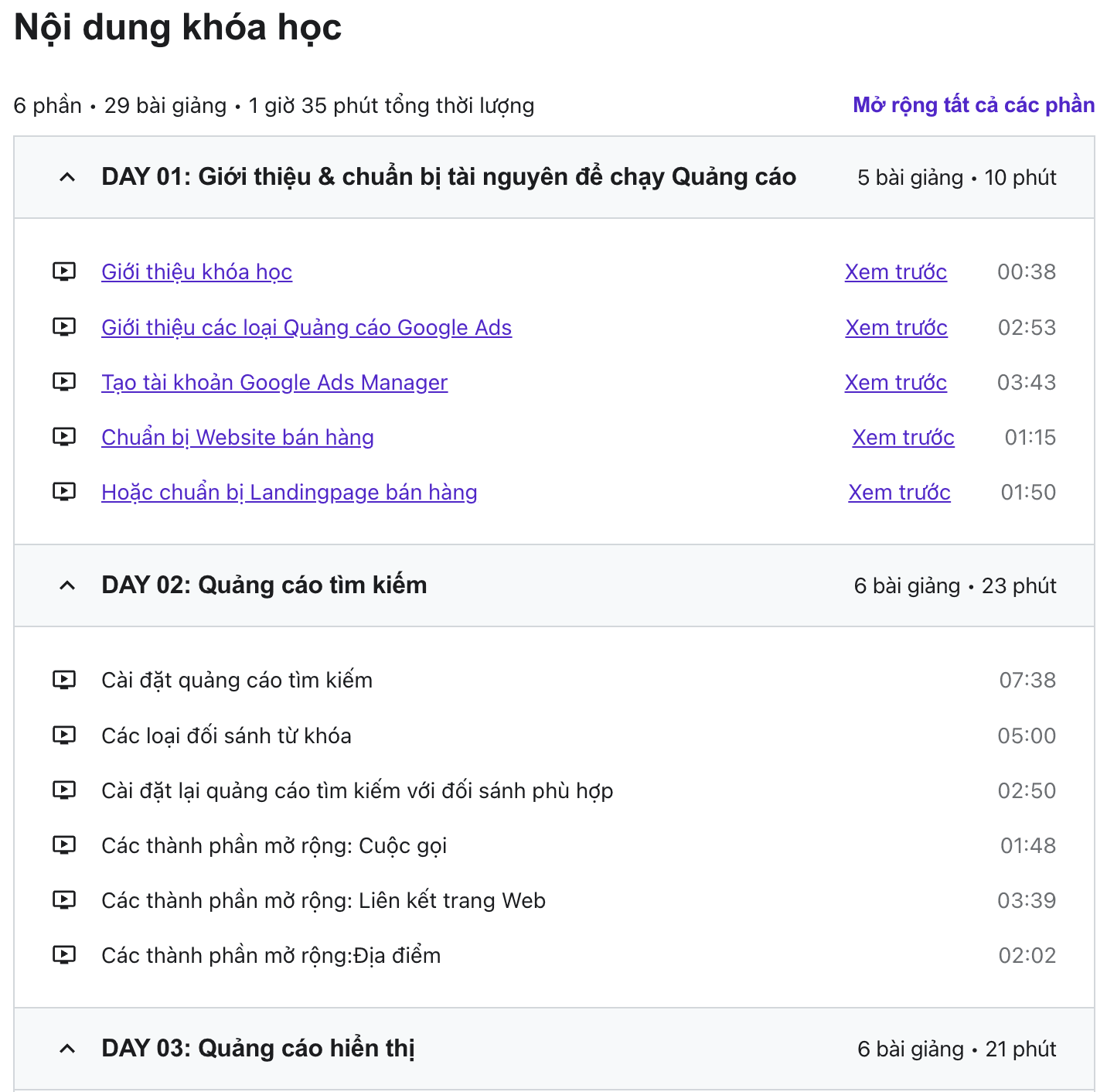Click 5 bài giảng • 10 phút summary

(957, 178)
